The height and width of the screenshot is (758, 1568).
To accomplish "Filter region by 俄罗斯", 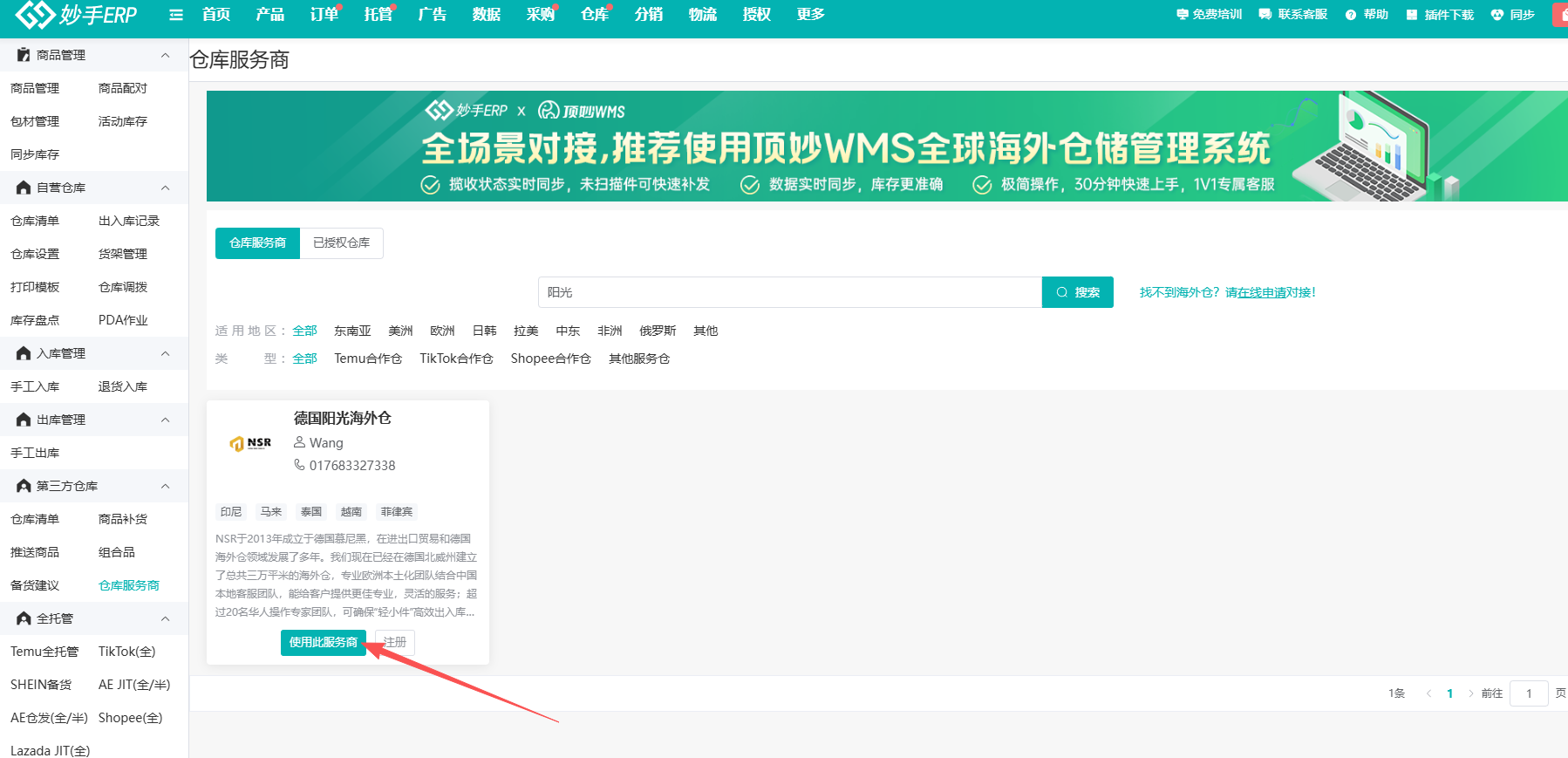I will click(658, 331).
